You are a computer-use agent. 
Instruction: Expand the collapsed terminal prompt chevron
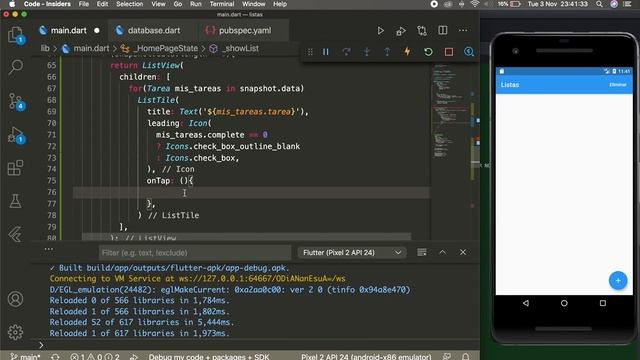[41, 345]
